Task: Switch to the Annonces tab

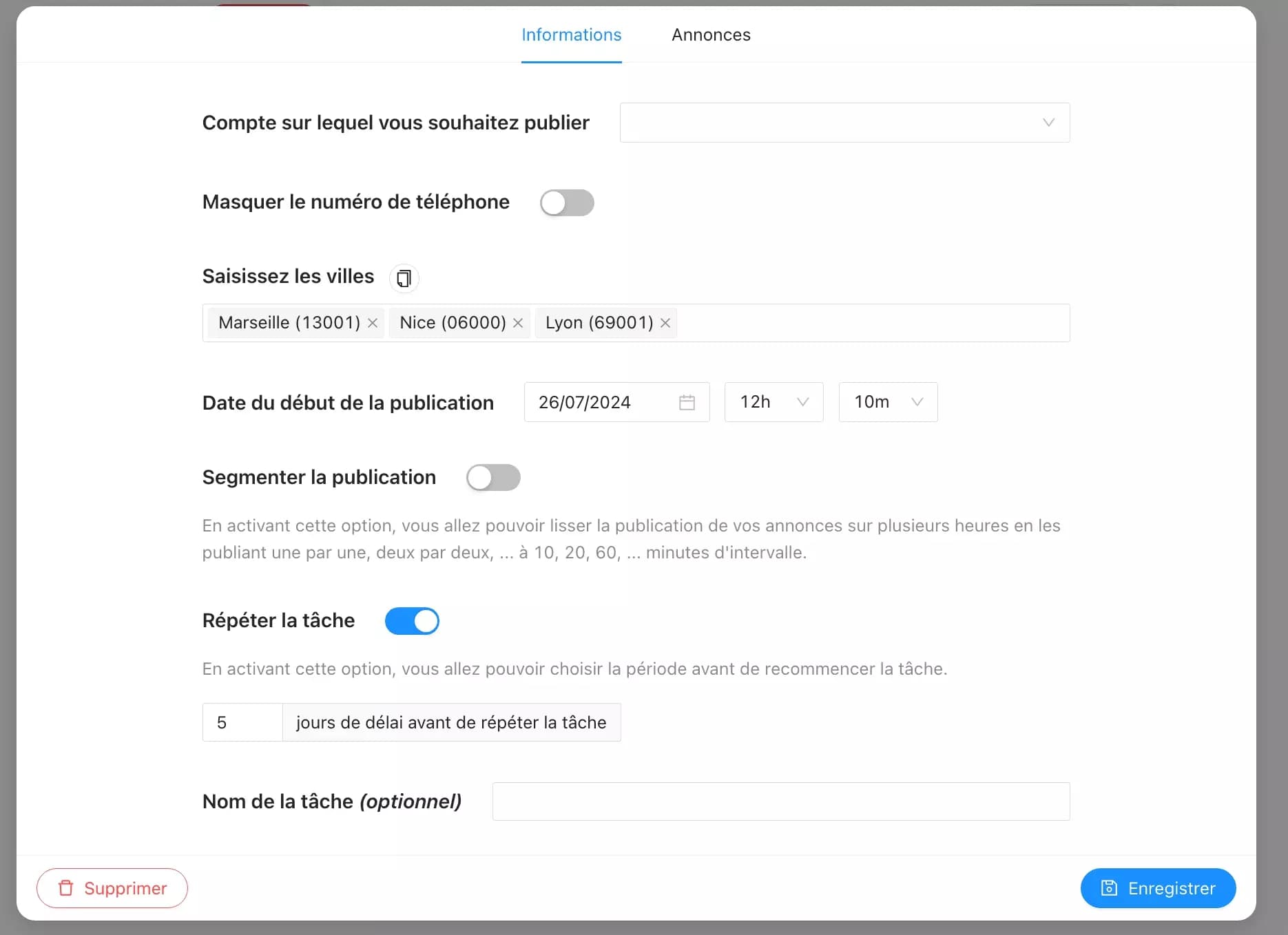Action: click(711, 34)
